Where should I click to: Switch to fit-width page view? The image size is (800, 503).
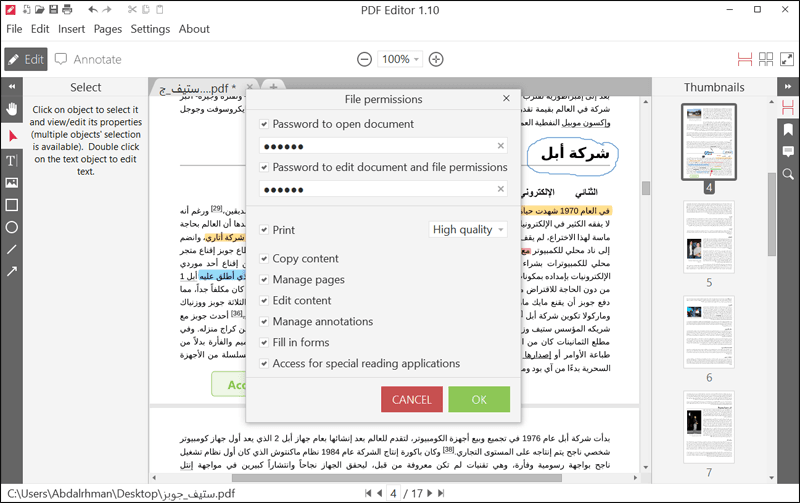pyautogui.click(x=745, y=59)
